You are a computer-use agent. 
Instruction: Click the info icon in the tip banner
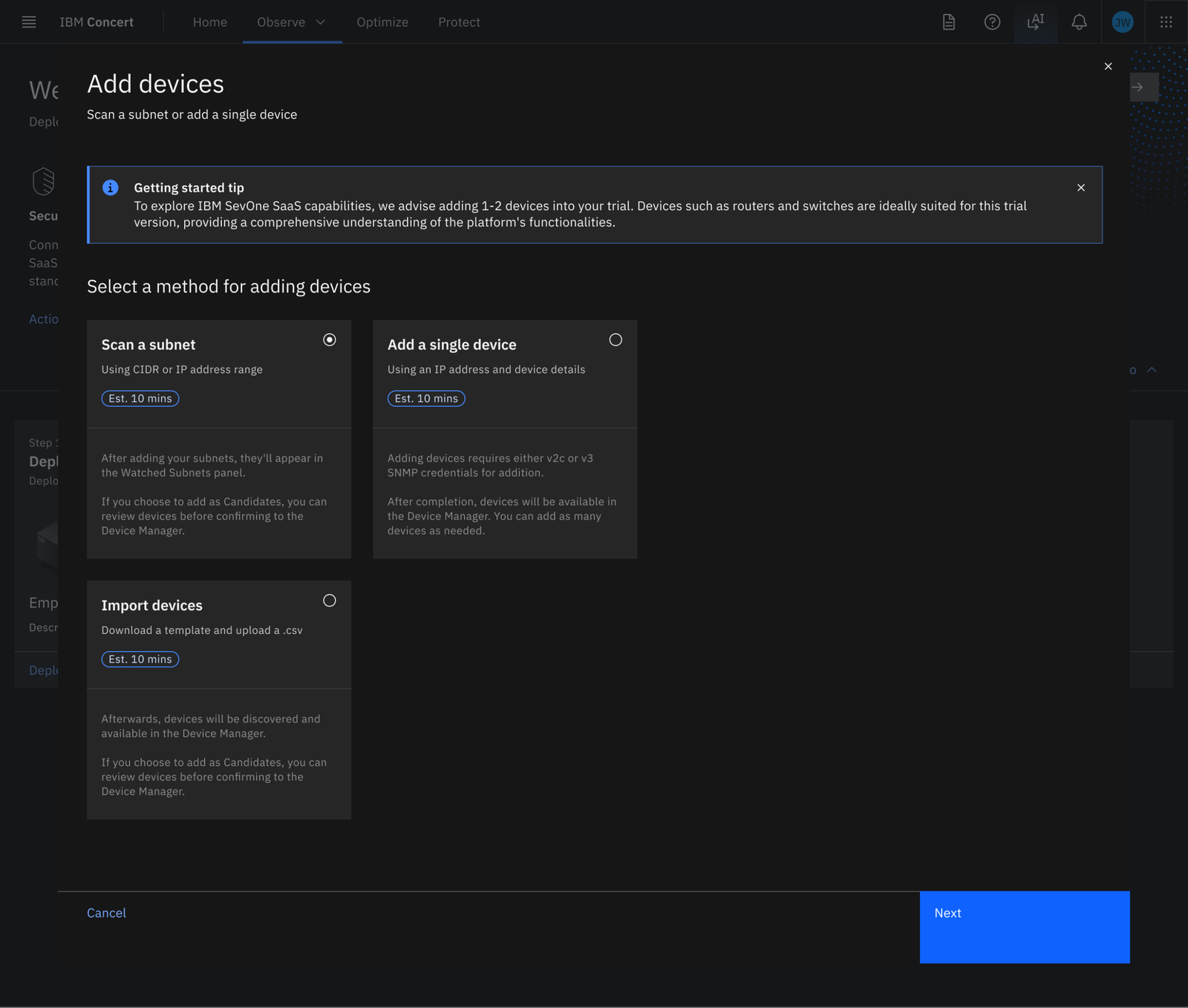111,188
